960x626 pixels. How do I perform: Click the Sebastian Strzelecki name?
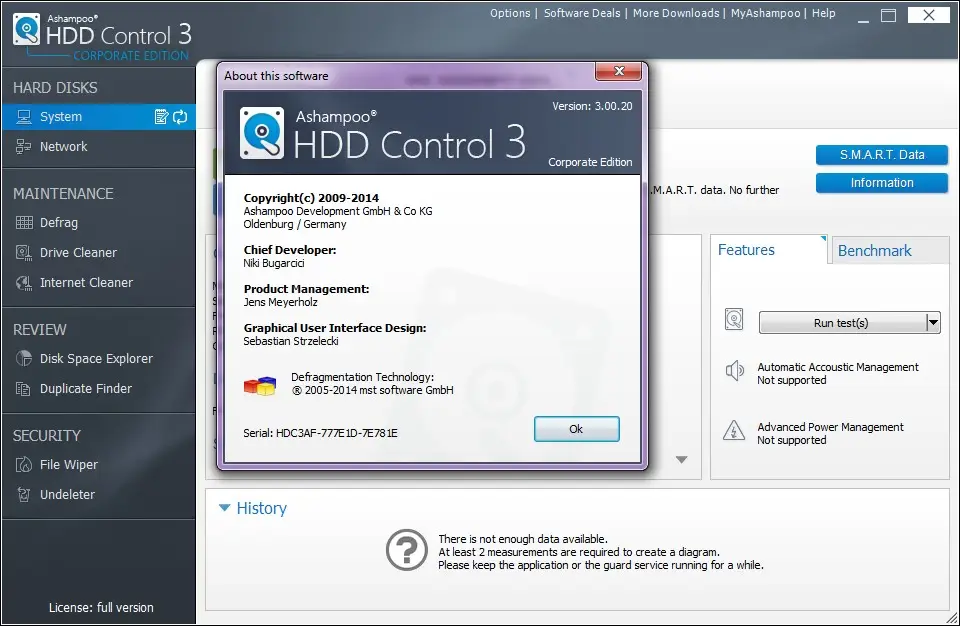click(x=291, y=341)
